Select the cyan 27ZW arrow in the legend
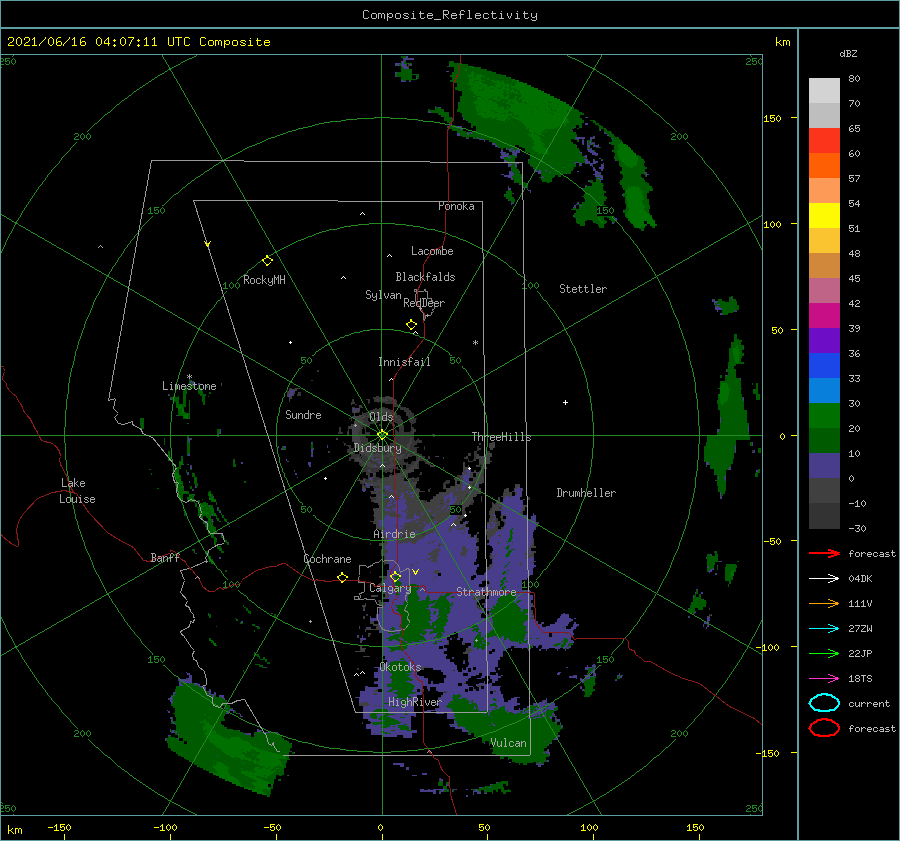 [x=824, y=629]
